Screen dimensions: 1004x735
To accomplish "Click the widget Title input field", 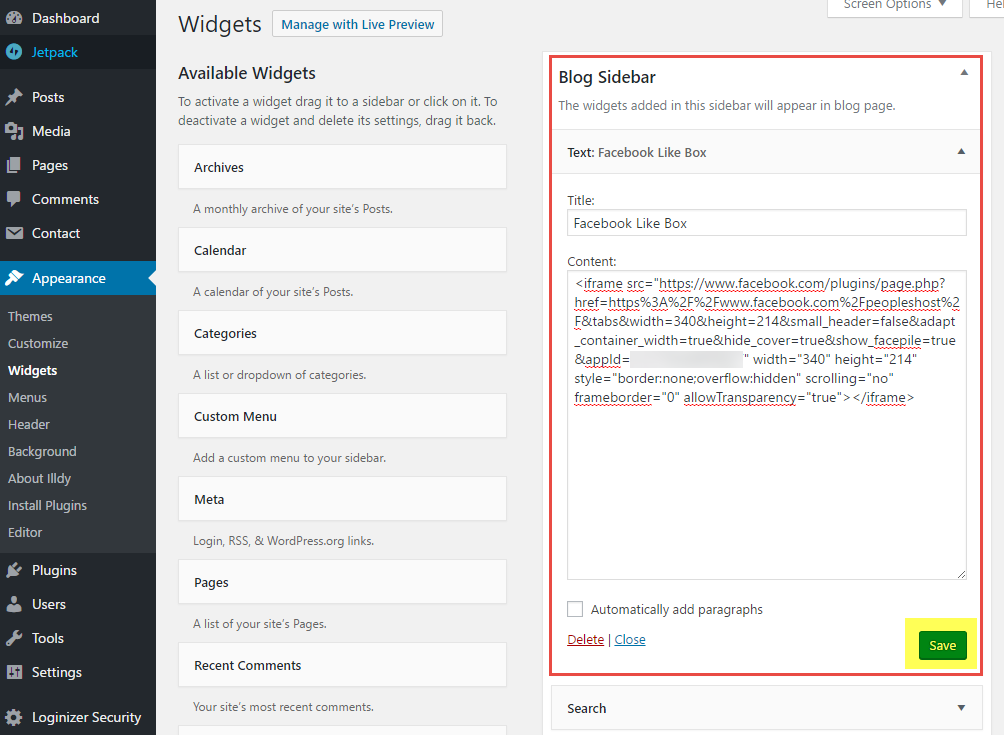I will [766, 223].
